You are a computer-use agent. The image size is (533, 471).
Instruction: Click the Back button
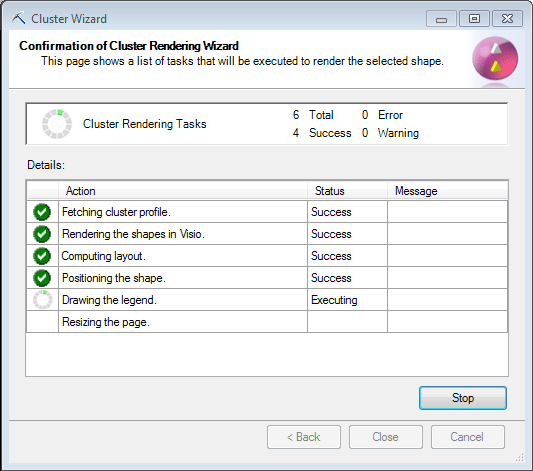click(x=304, y=437)
